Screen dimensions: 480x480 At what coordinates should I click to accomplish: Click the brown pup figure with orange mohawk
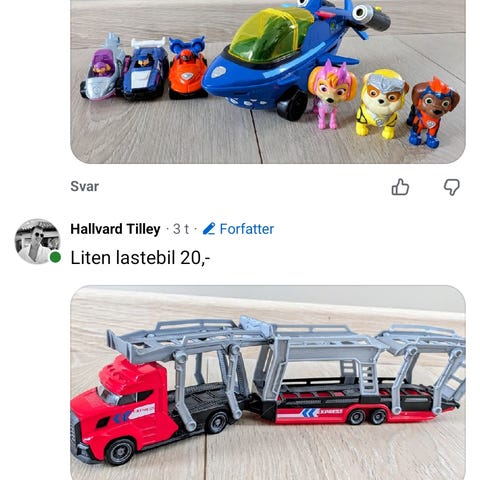coord(431,113)
